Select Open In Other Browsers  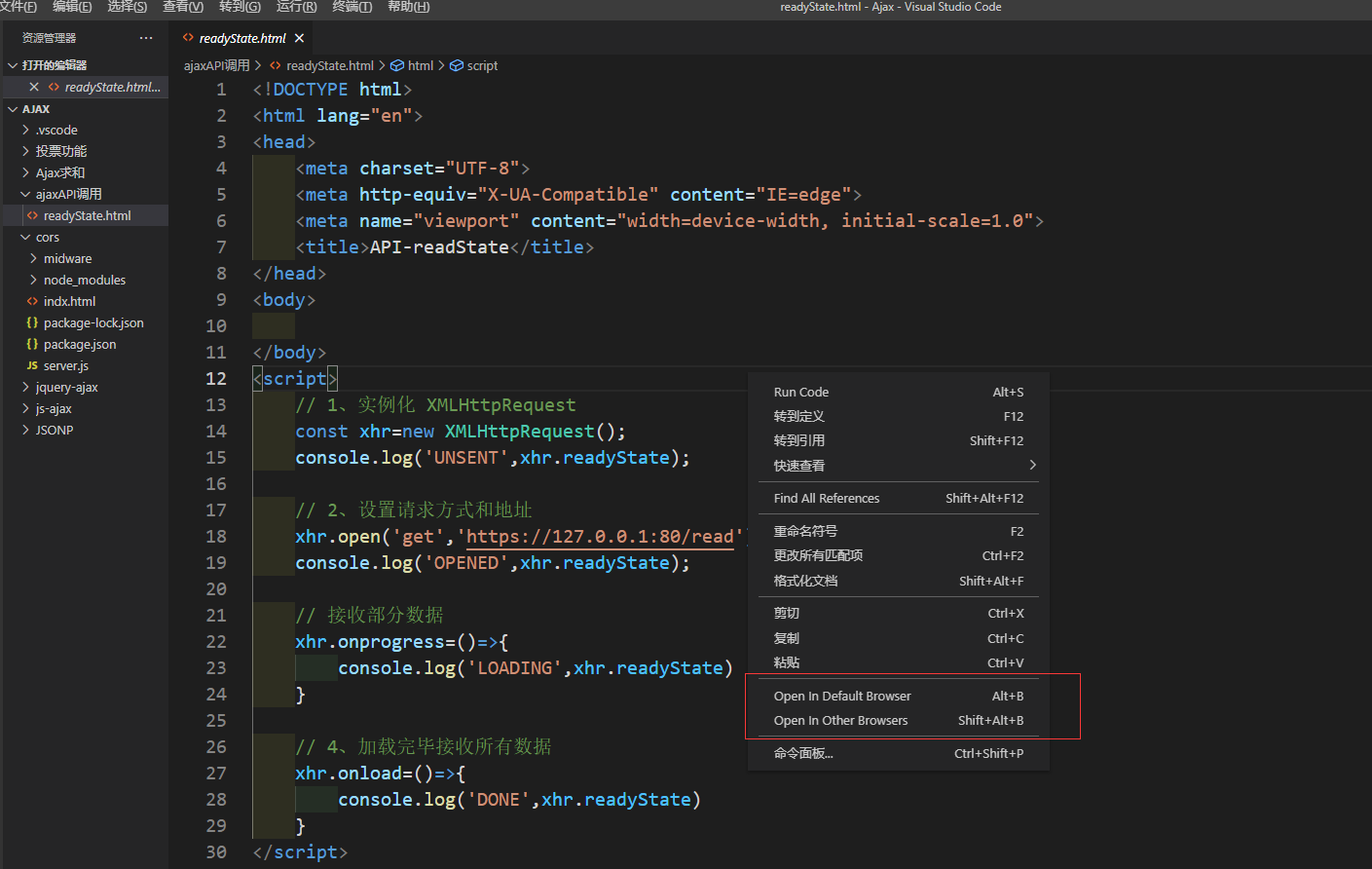[899, 720]
